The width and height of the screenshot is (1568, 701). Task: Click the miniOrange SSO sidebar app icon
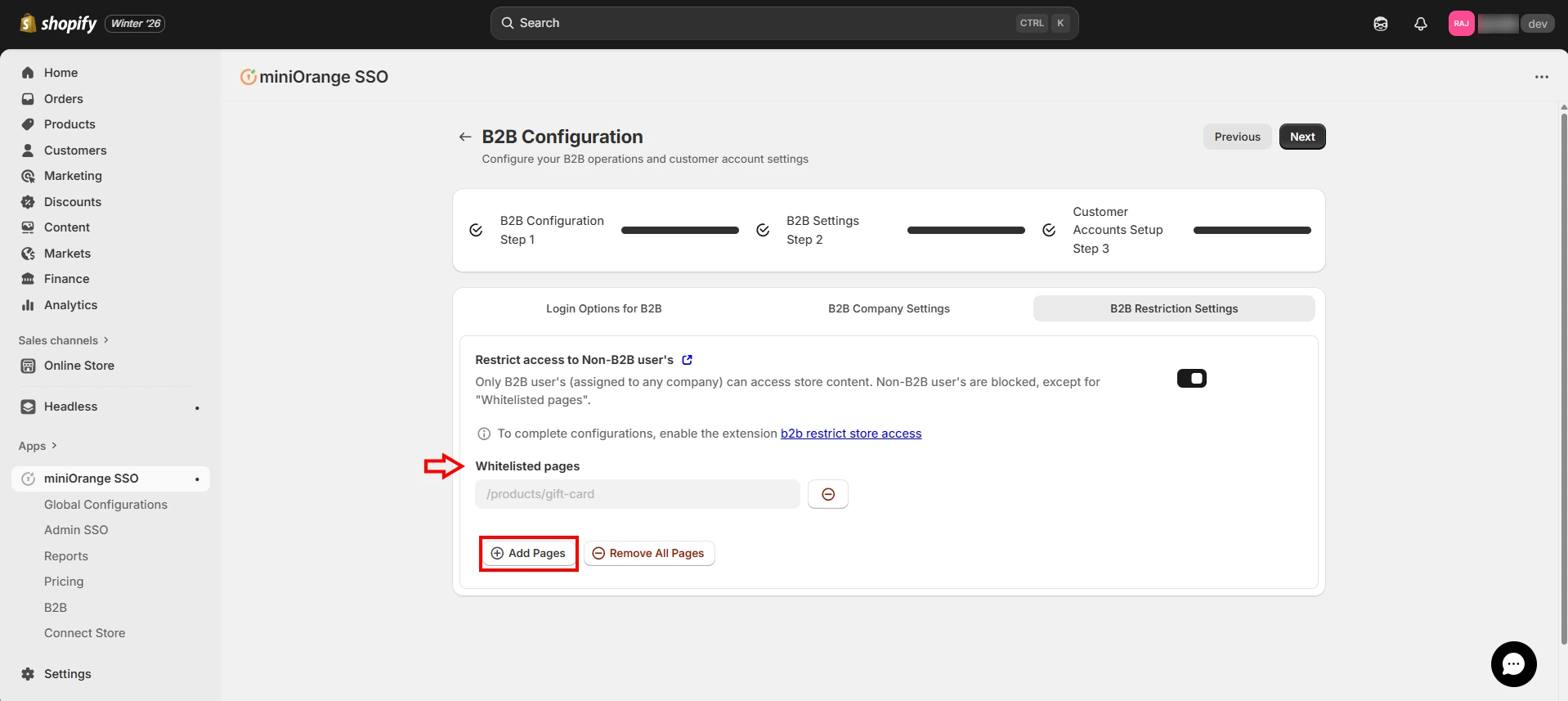tap(28, 479)
